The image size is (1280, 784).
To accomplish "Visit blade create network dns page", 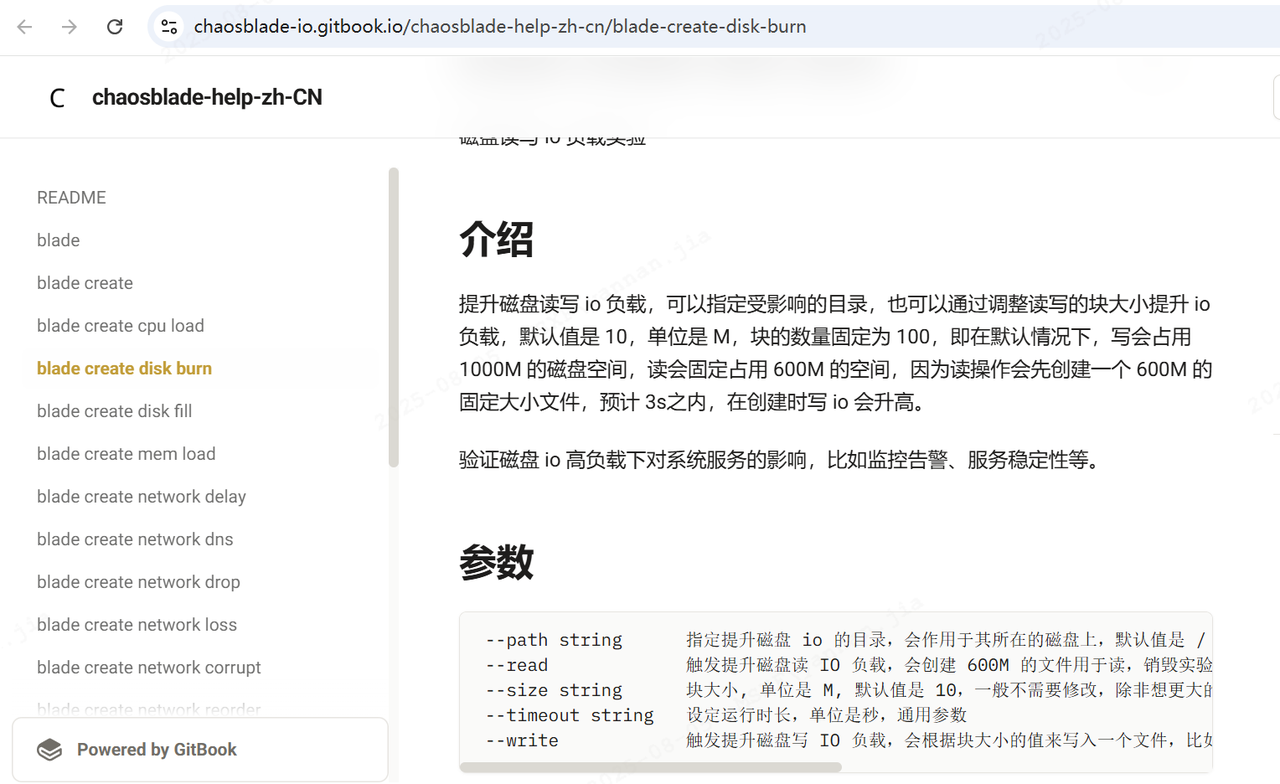I will point(135,539).
